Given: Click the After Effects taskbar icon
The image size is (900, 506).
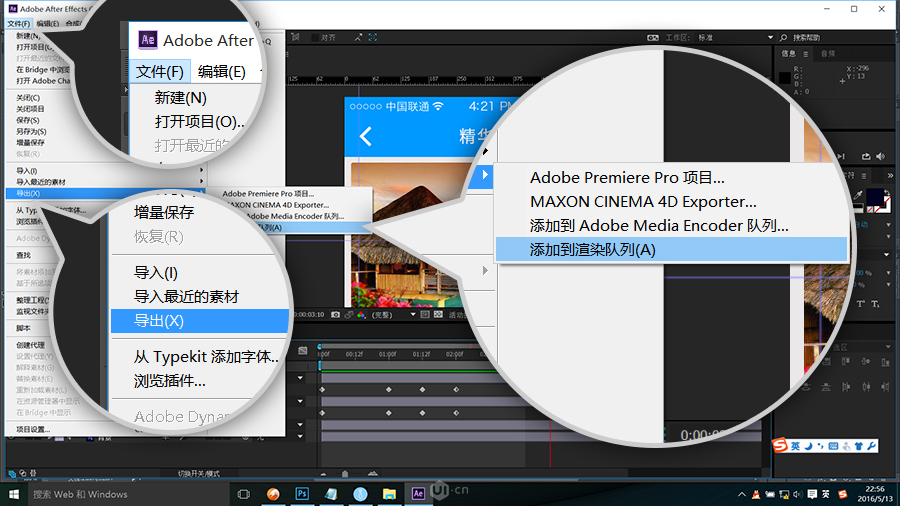Looking at the screenshot, I should 419,493.
